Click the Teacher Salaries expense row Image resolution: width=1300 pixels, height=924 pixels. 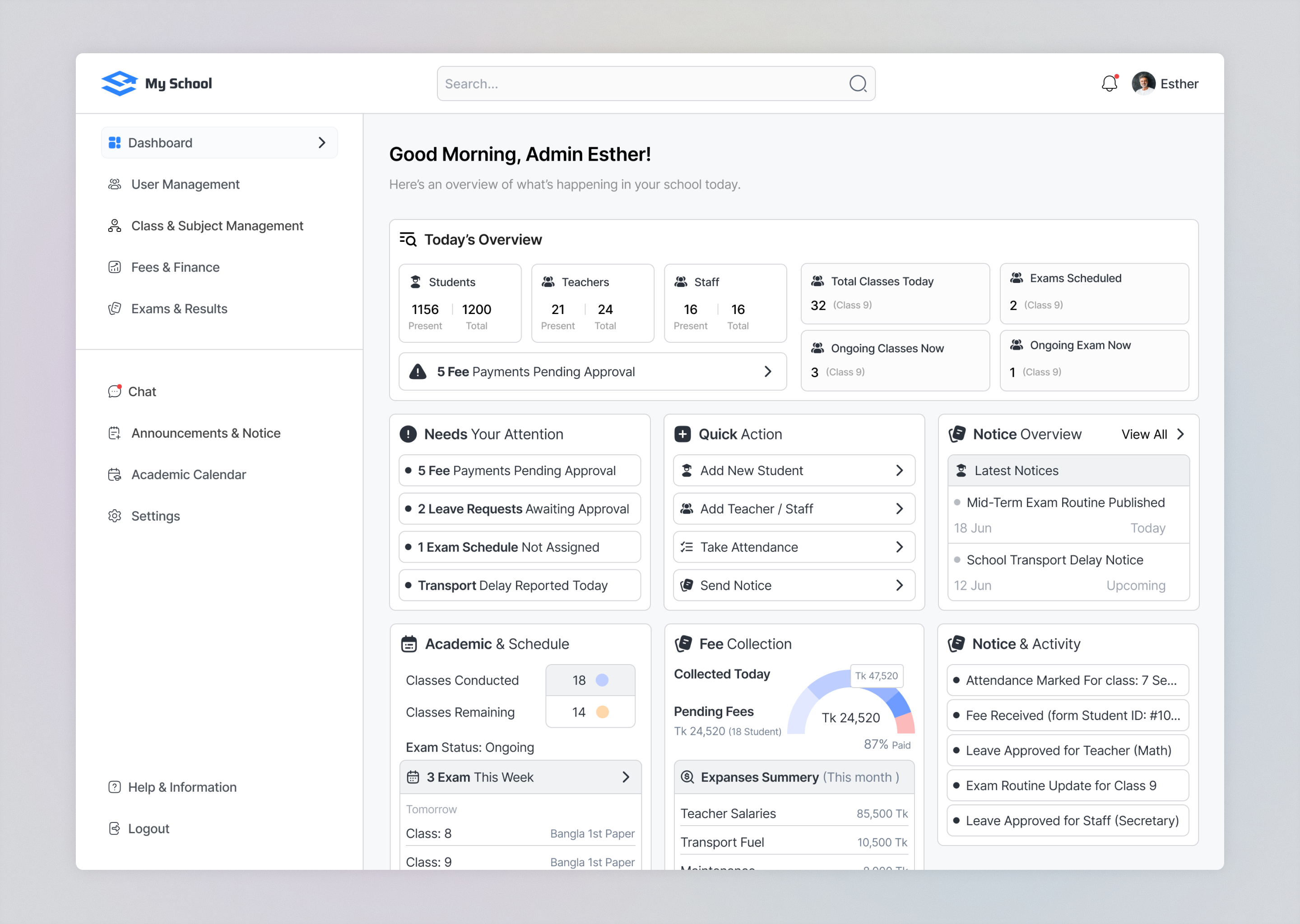click(794, 813)
